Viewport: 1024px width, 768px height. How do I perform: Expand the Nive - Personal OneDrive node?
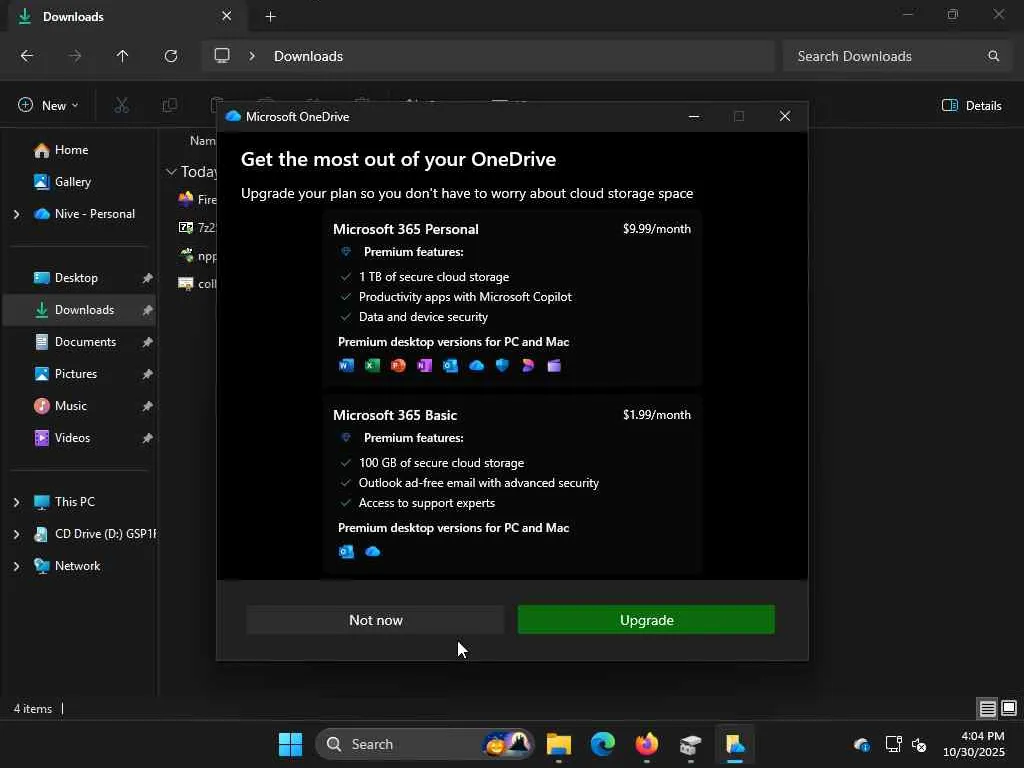[16, 214]
